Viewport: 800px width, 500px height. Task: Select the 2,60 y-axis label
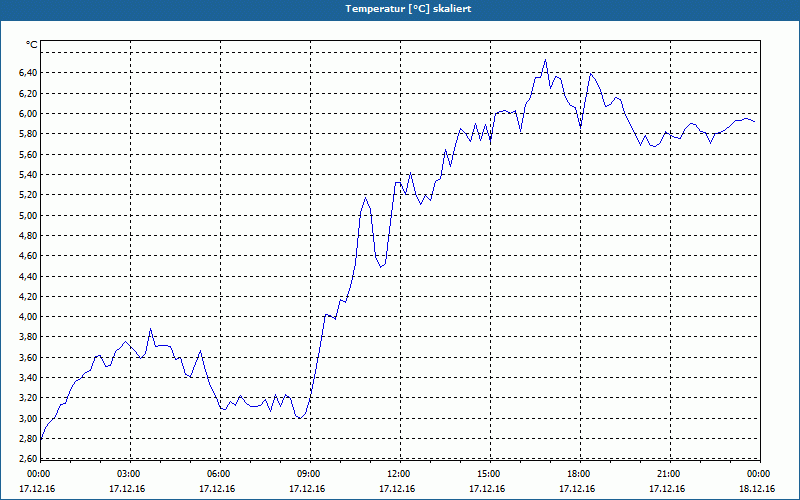[28, 458]
